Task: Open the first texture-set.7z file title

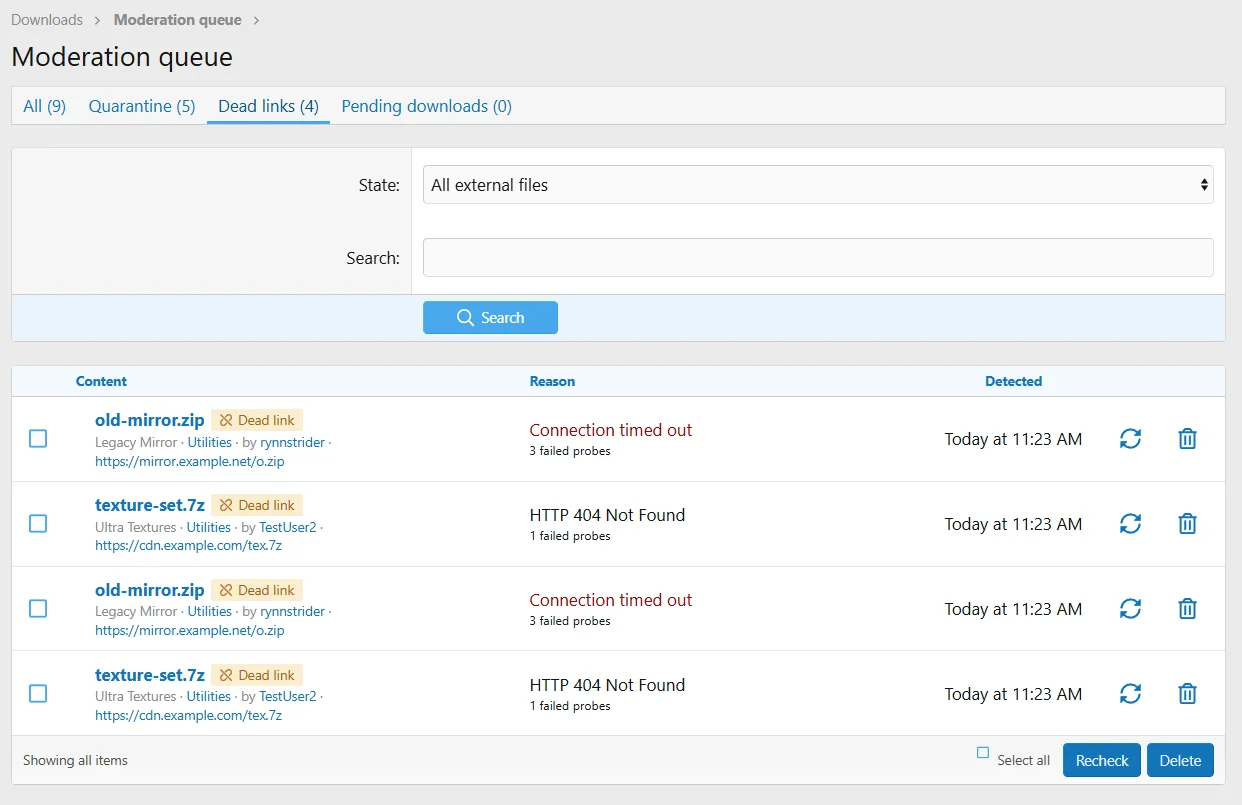Action: tap(150, 506)
